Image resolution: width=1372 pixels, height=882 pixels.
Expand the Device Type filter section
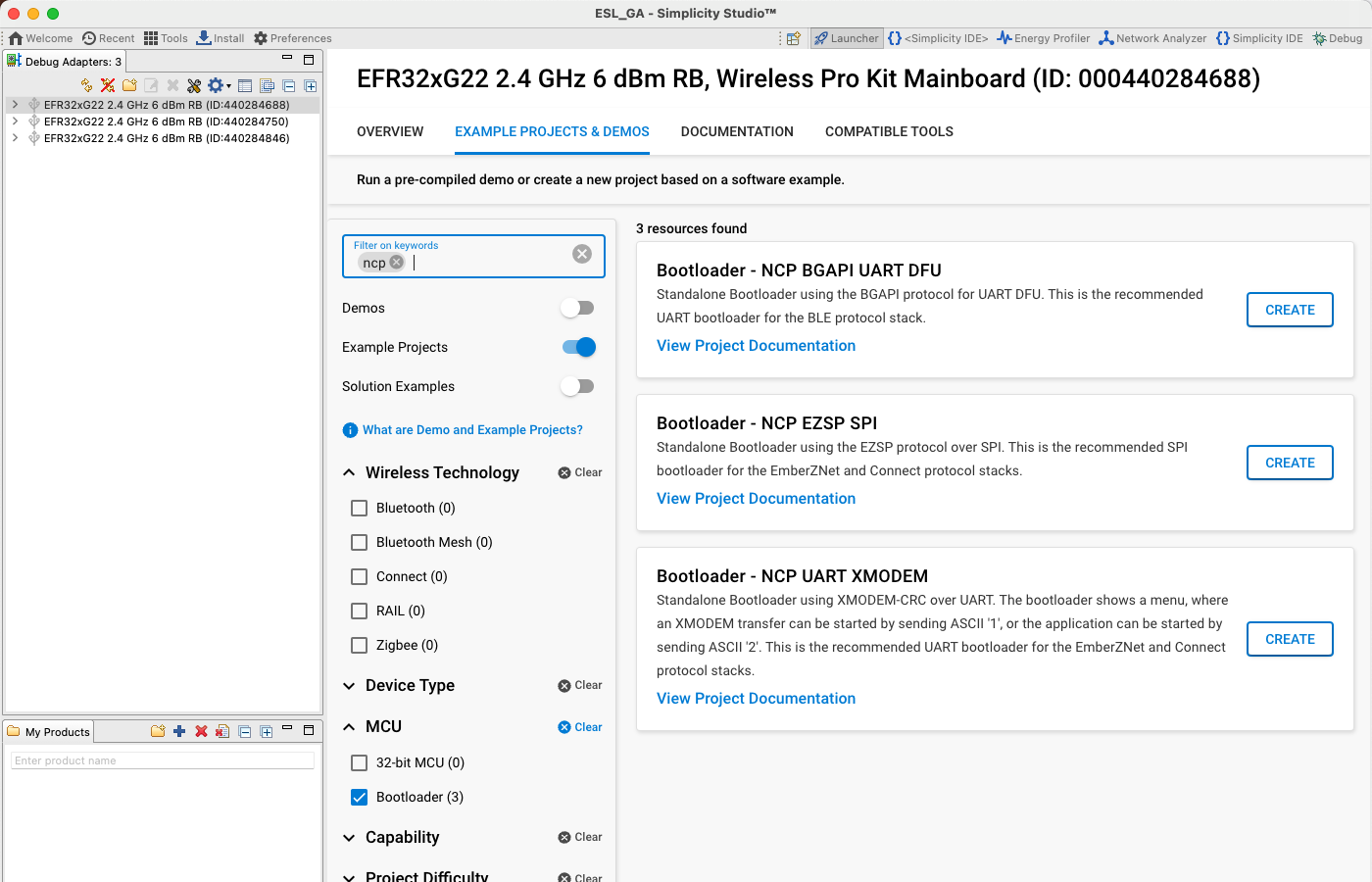click(x=349, y=685)
